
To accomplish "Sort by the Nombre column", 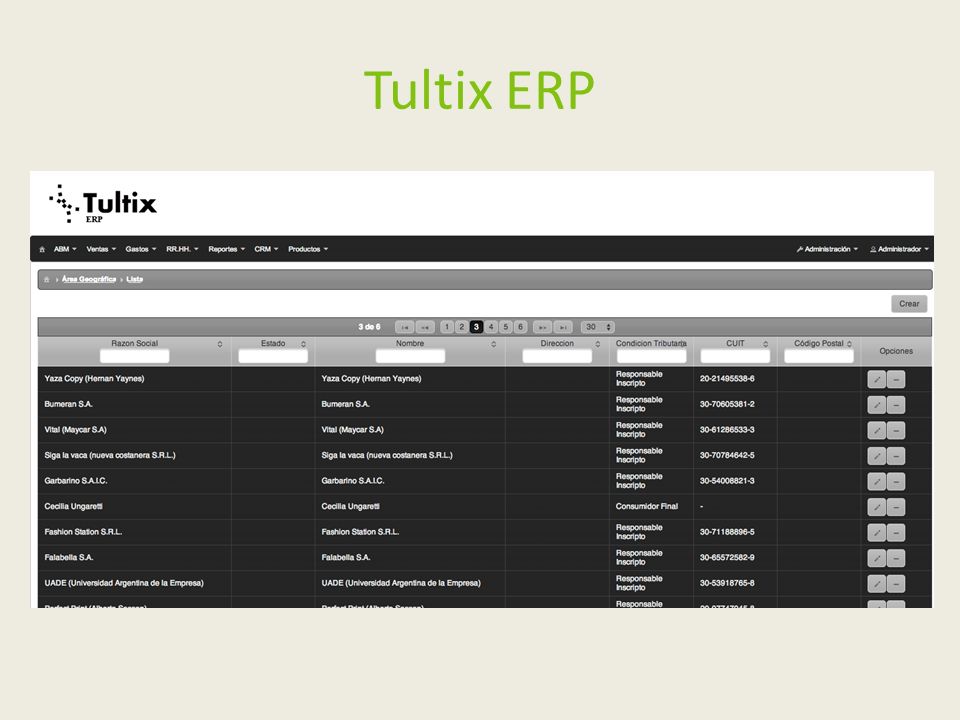I will coord(493,344).
